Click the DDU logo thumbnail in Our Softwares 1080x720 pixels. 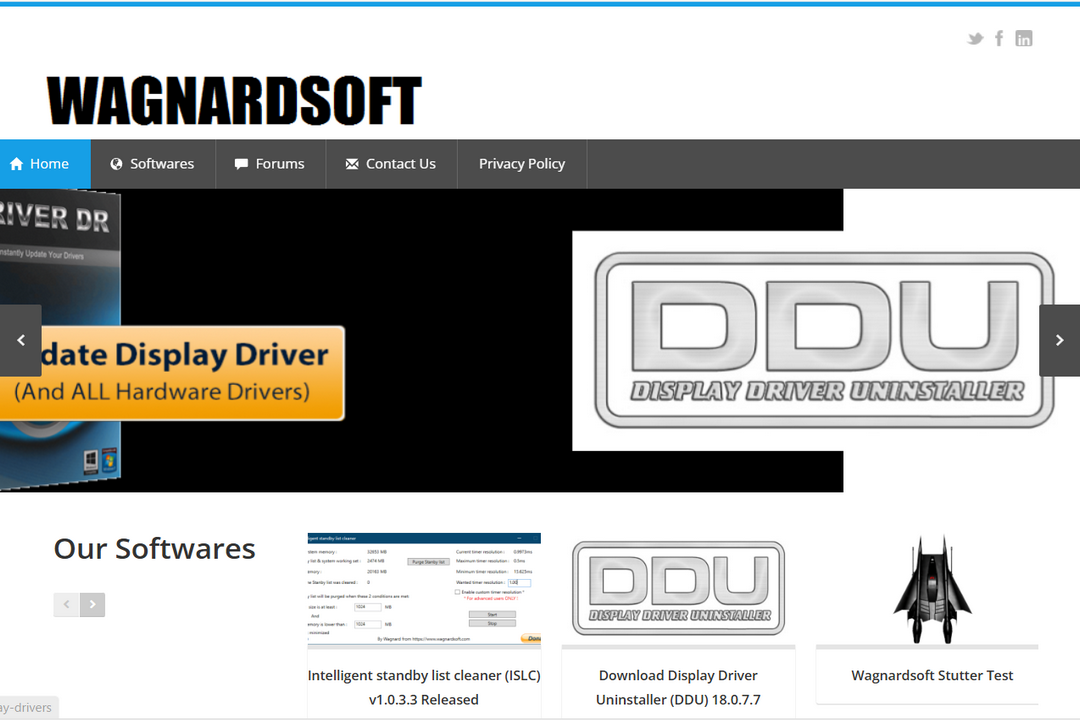[x=678, y=586]
